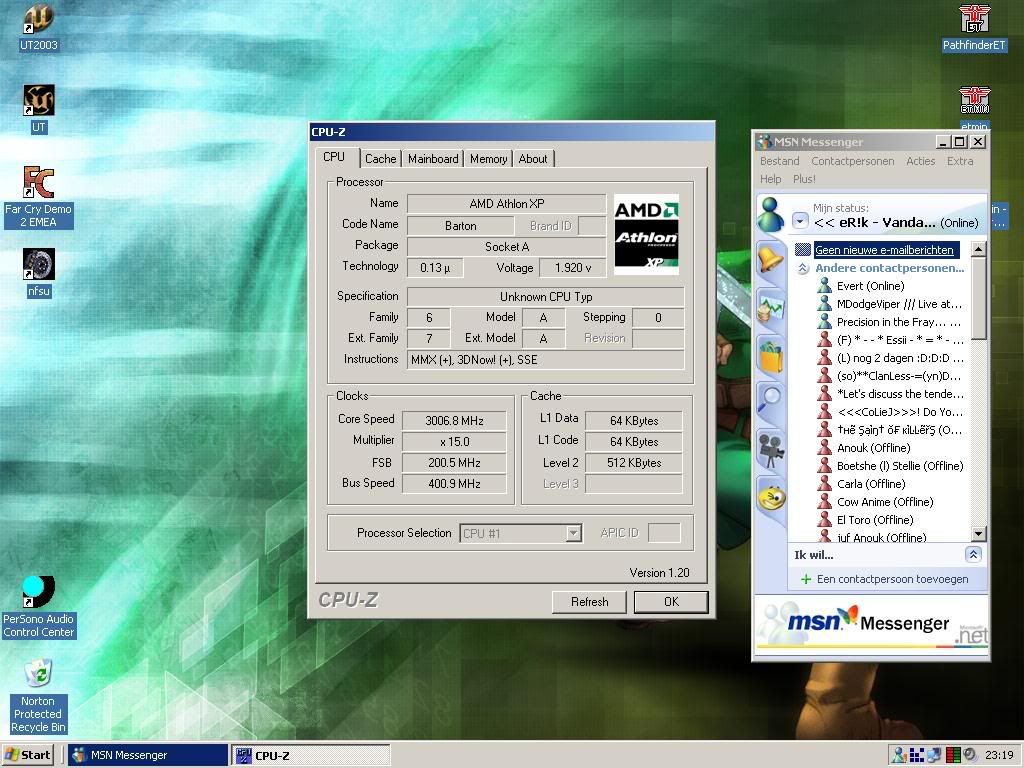Image resolution: width=1024 pixels, height=768 pixels.
Task: Open the Acties menu
Action: (921, 161)
